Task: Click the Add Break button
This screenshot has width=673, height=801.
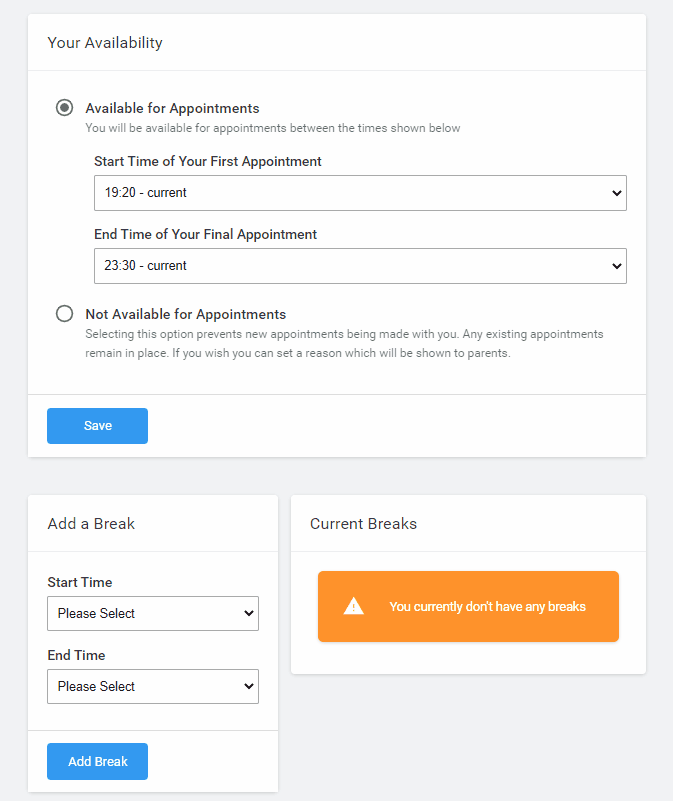Action: (97, 761)
